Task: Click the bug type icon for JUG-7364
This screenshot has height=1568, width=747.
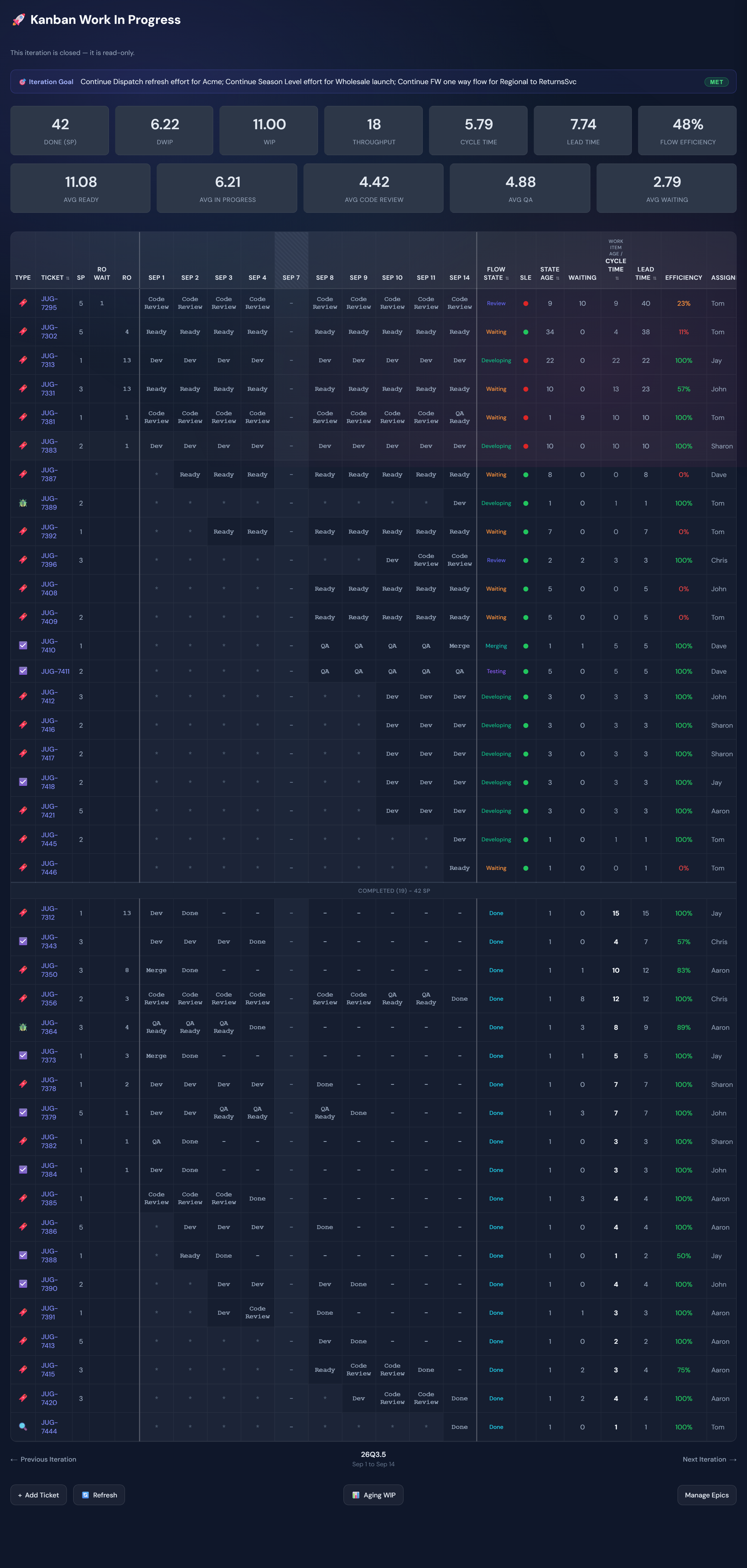Action: point(23,1027)
